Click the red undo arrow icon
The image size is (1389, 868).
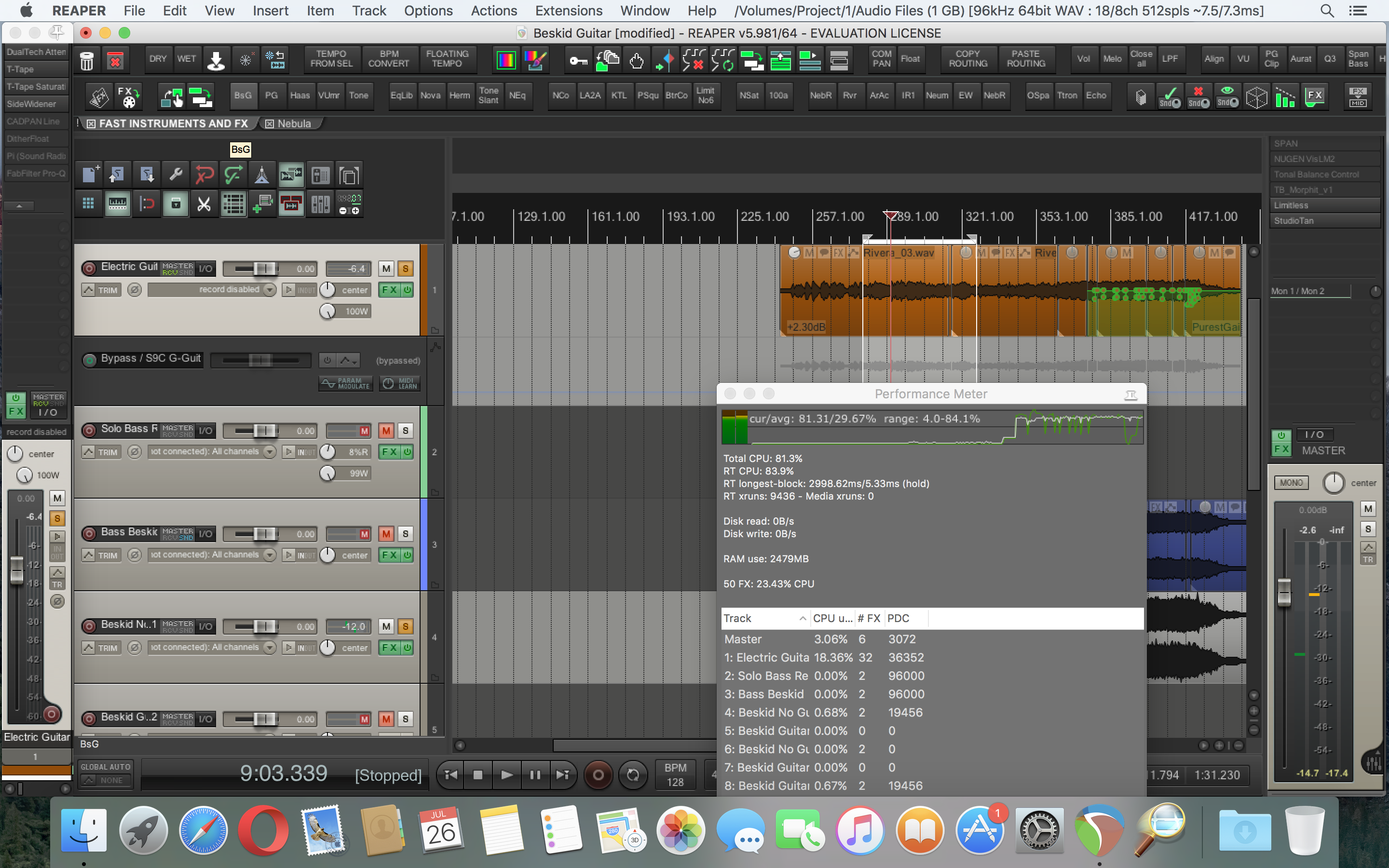(204, 175)
